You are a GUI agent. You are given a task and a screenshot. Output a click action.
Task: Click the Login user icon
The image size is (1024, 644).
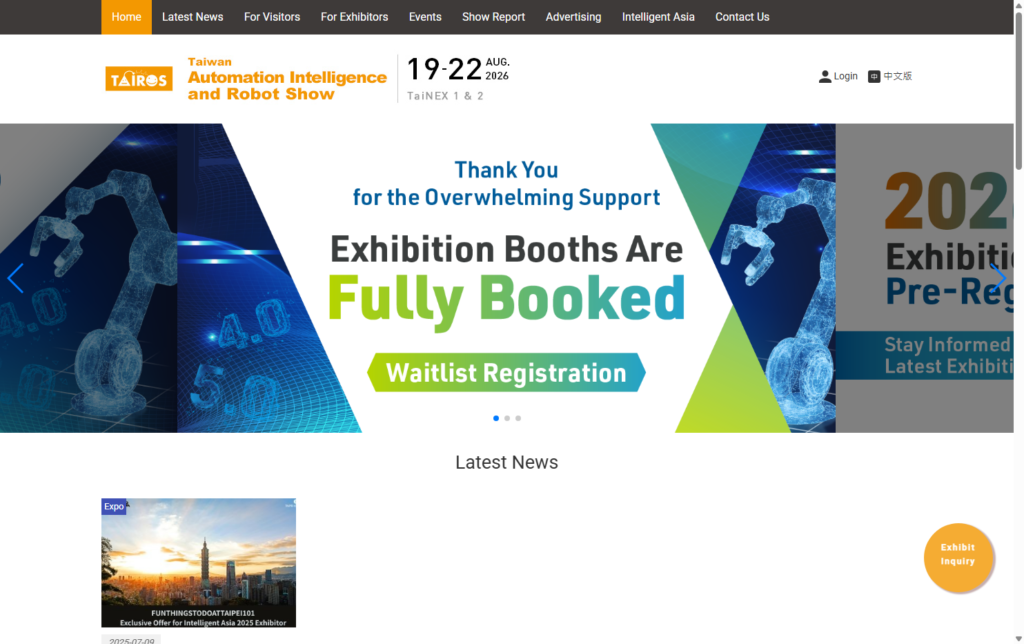(x=825, y=77)
